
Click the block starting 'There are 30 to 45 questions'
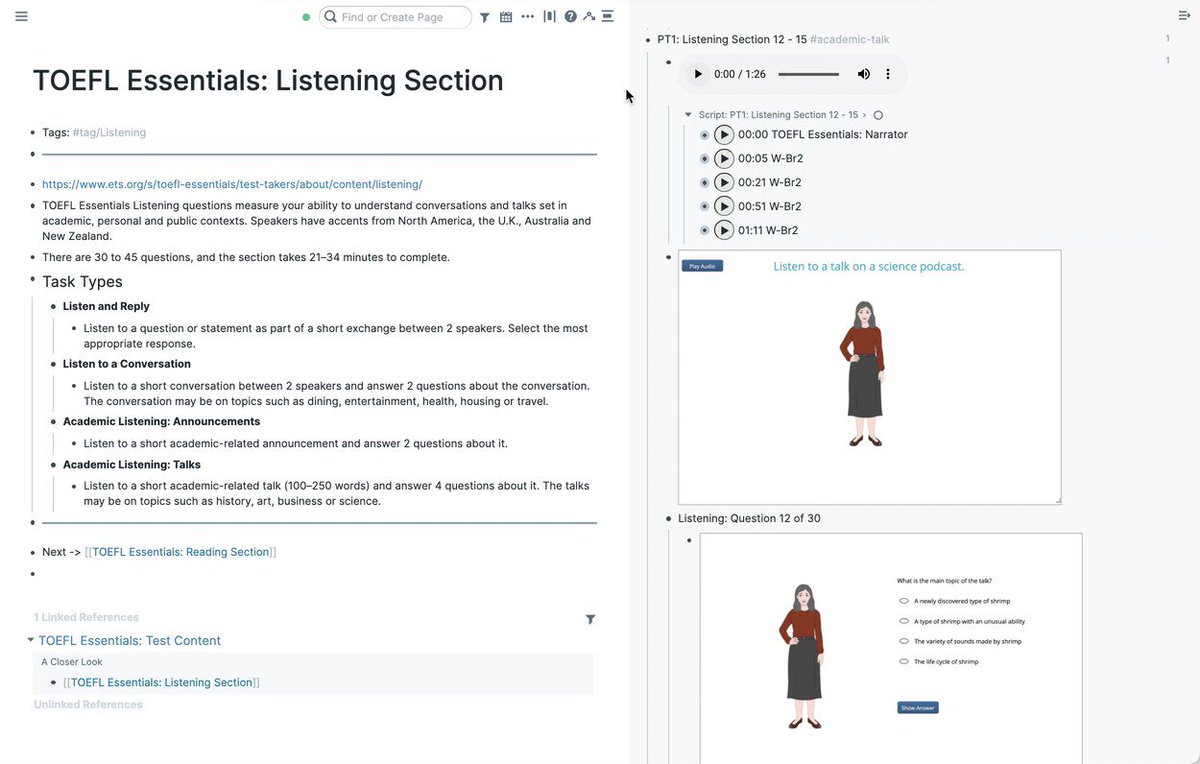tap(246, 257)
